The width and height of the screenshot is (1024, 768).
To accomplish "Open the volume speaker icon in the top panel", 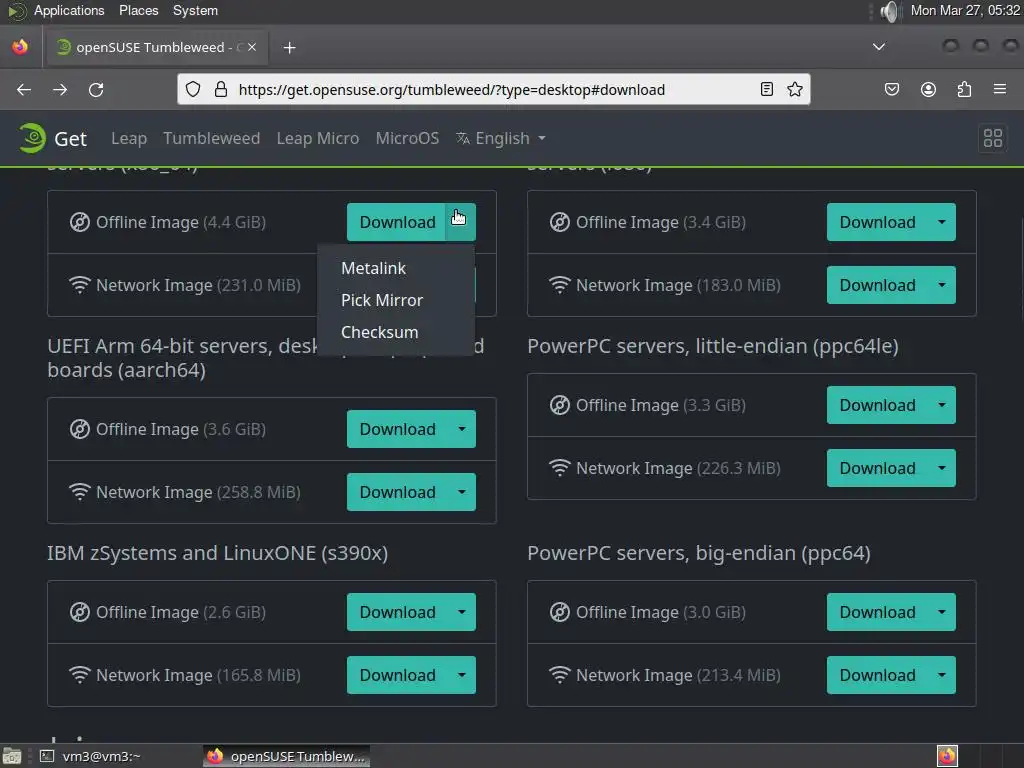I will click(x=889, y=11).
